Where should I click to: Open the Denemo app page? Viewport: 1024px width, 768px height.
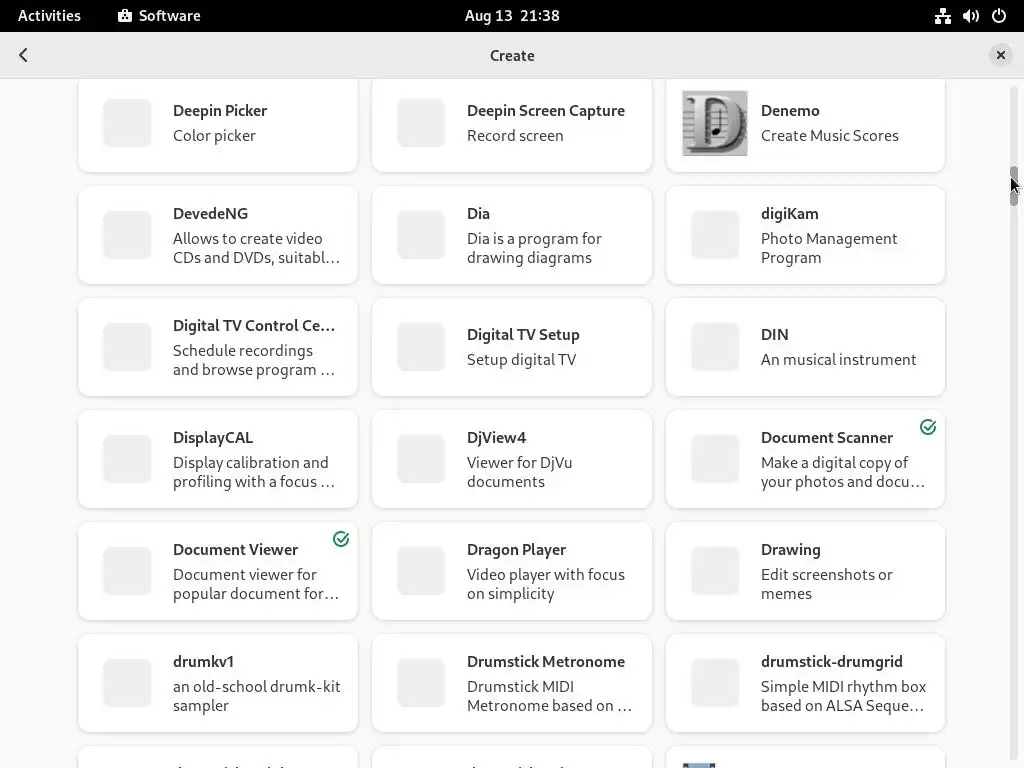pyautogui.click(x=805, y=125)
